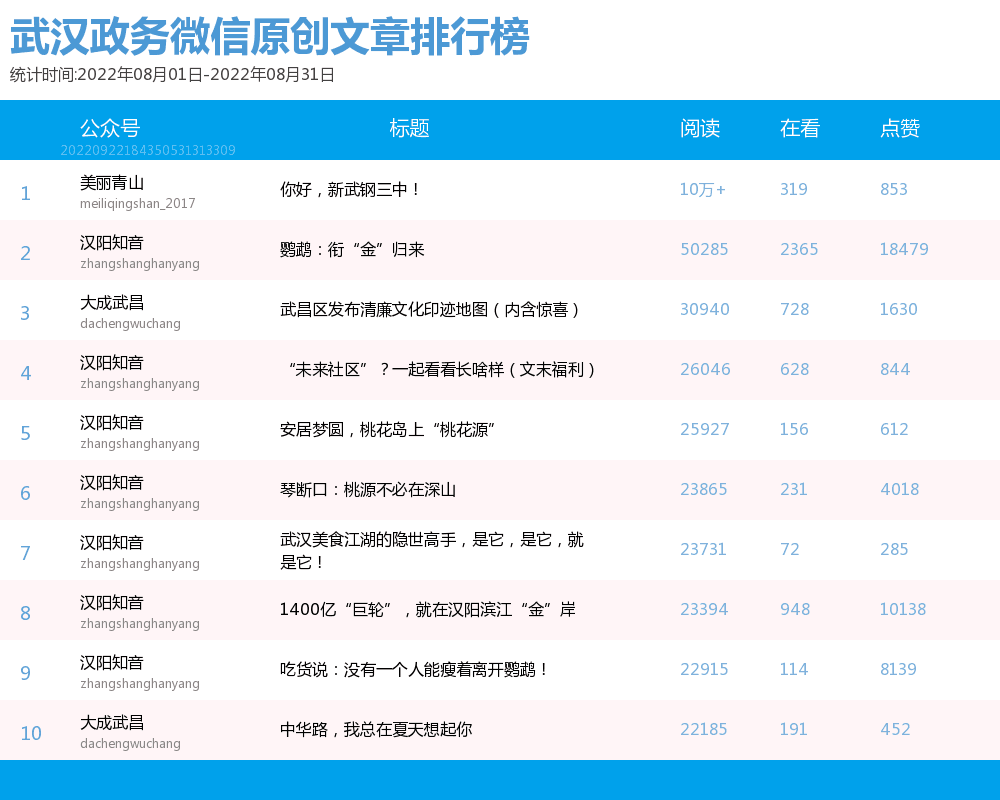
Task: Open article 你好，新武钢三中！
Action: coord(350,189)
